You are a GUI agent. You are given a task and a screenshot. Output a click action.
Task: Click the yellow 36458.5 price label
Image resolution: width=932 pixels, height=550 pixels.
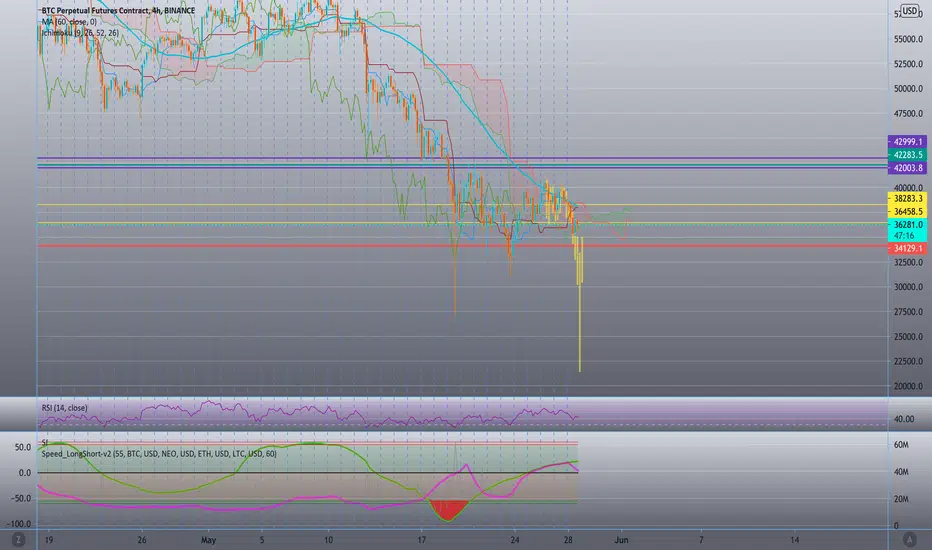point(907,212)
